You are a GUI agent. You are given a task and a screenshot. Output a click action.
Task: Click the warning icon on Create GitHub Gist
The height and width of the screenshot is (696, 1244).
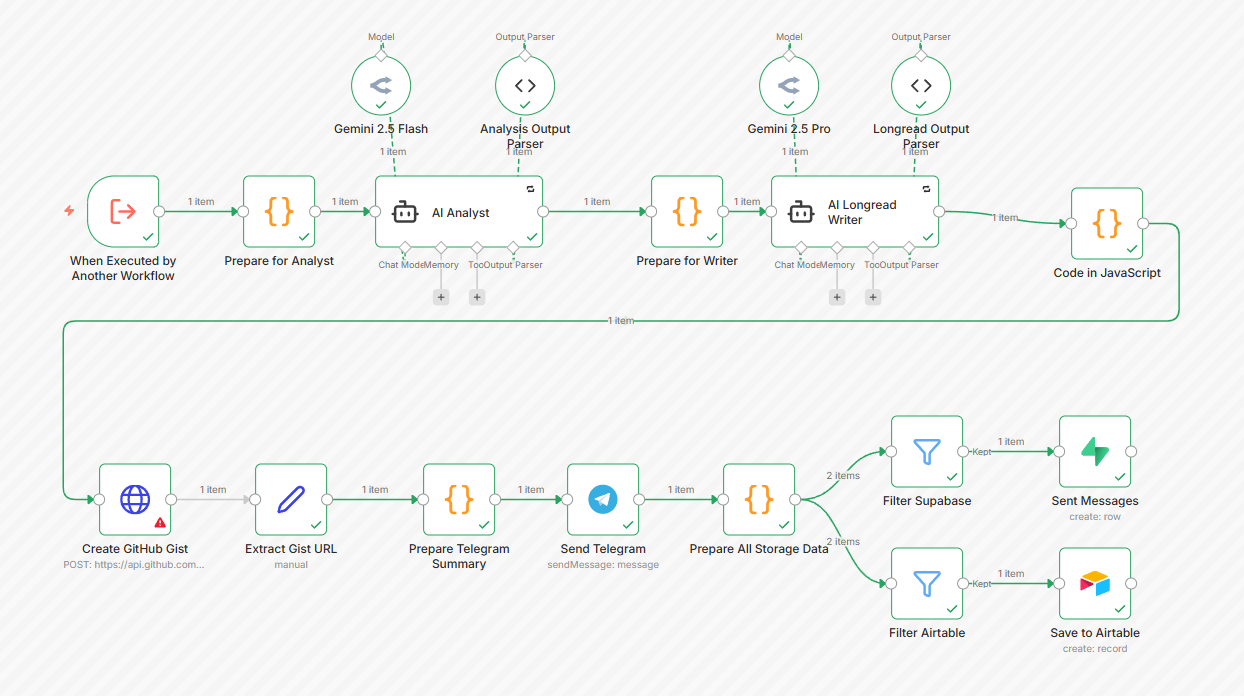click(160, 522)
